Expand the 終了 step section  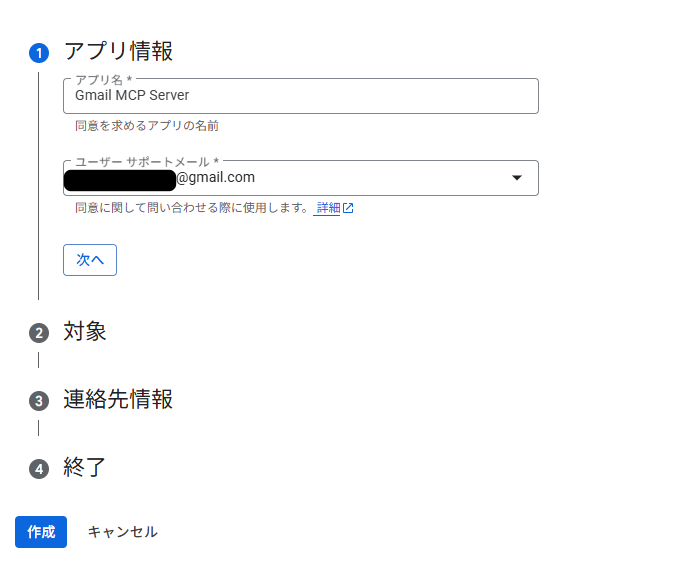pos(85,467)
